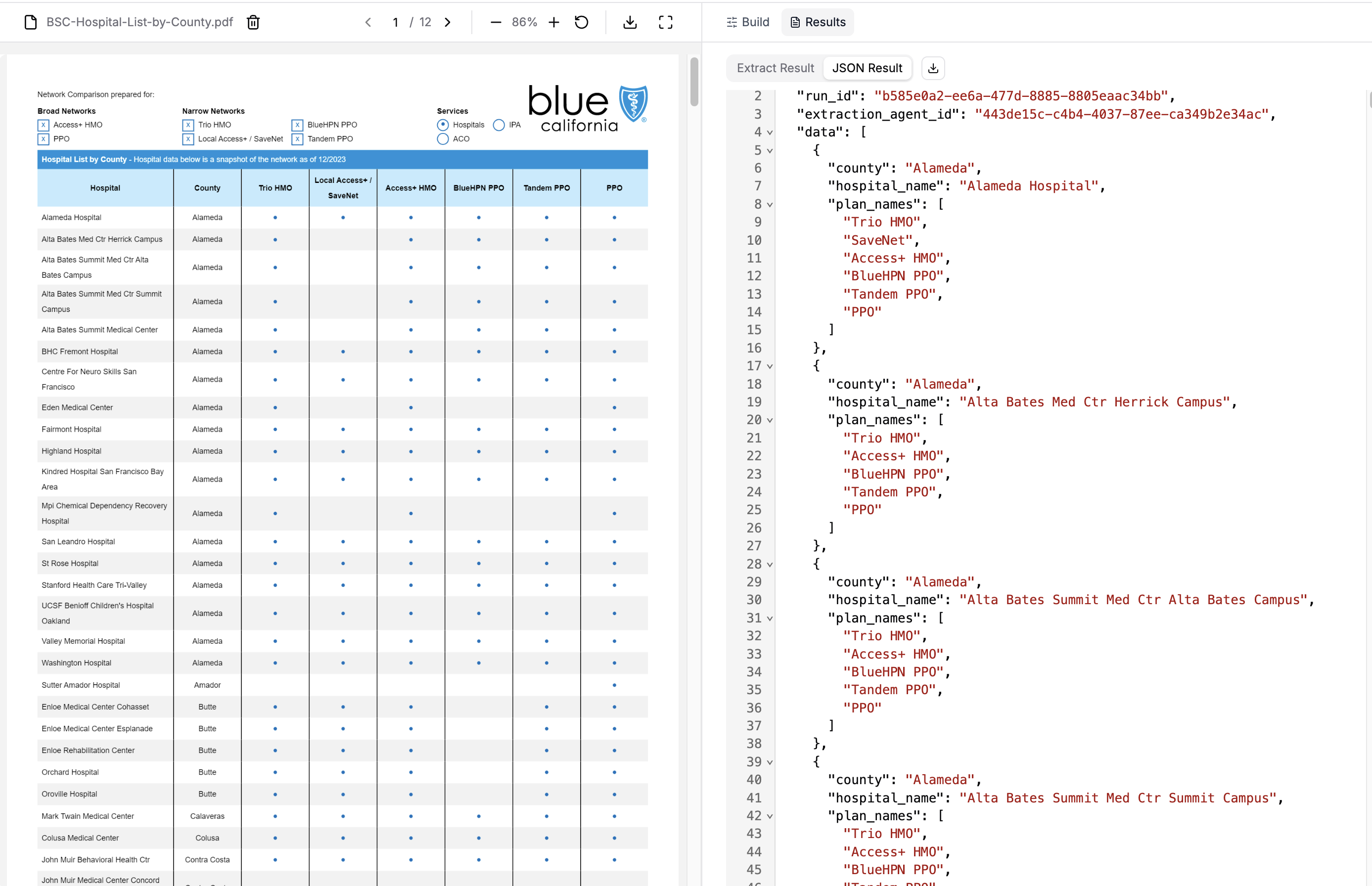
Task: Collapse the "data" array on line 4
Action: click(x=770, y=133)
